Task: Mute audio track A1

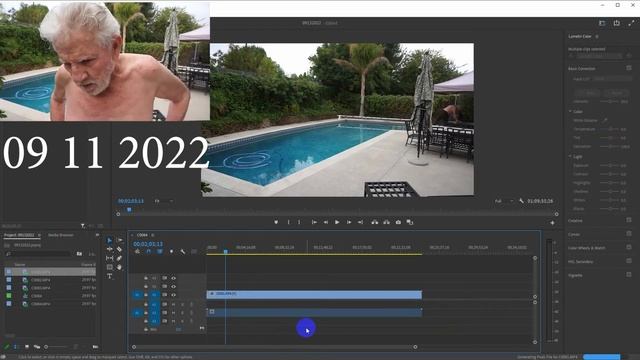Action: pyautogui.click(x=173, y=304)
